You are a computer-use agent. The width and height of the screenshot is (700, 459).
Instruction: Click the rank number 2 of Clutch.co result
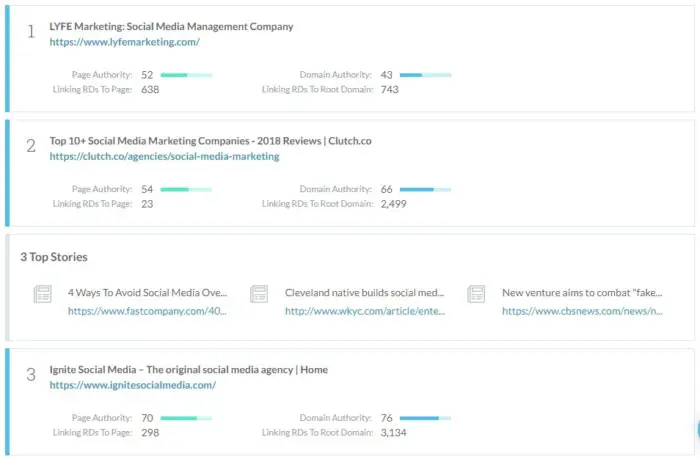[31, 146]
